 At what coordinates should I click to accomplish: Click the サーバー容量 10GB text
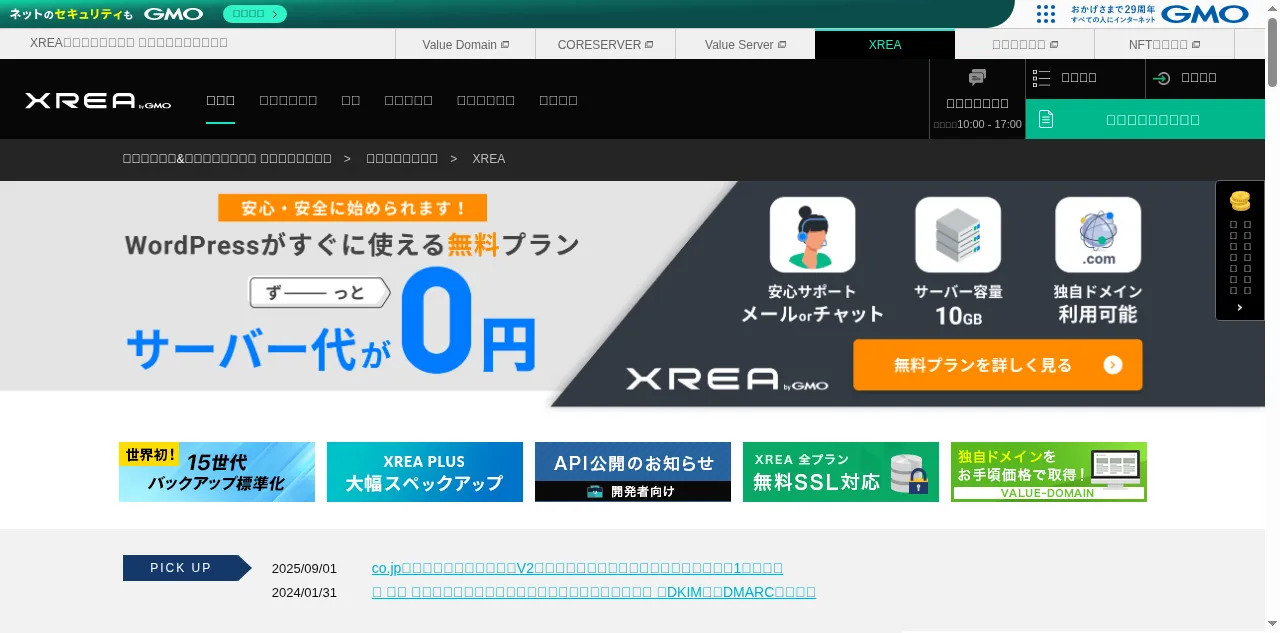click(x=958, y=304)
